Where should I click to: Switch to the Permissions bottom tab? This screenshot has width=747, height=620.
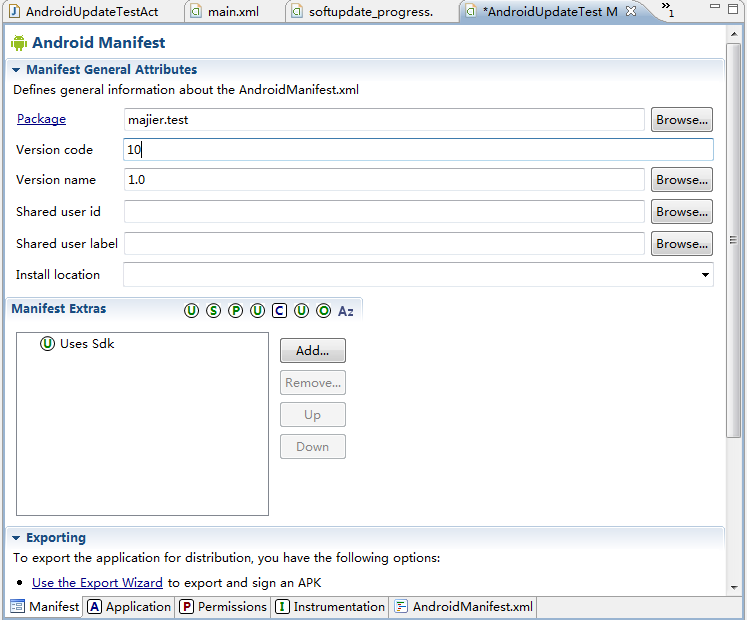point(223,607)
